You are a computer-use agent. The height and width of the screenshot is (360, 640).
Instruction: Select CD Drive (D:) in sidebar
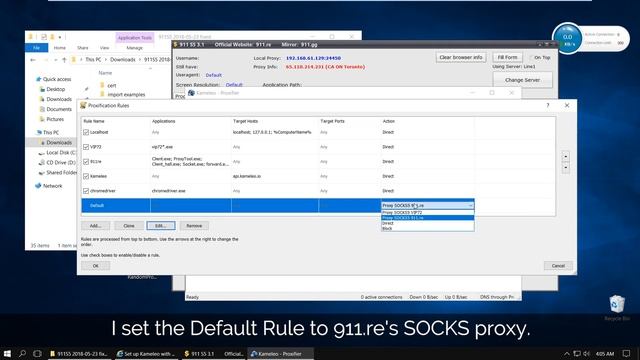click(57, 162)
